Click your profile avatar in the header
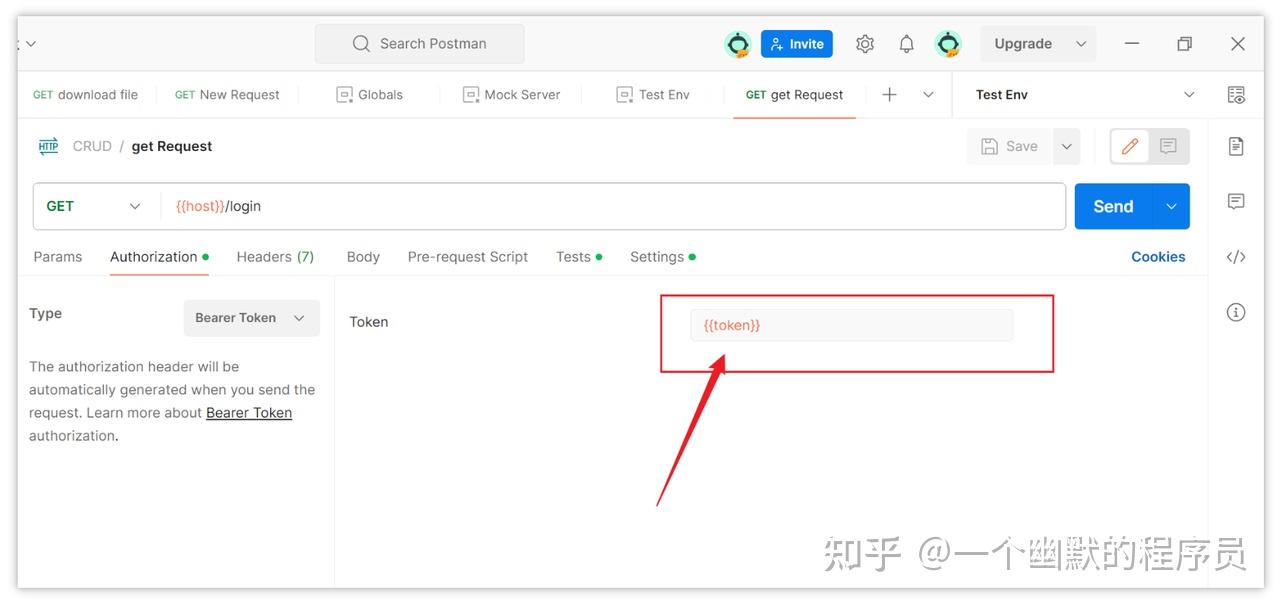This screenshot has width=1280, height=604. 948,43
